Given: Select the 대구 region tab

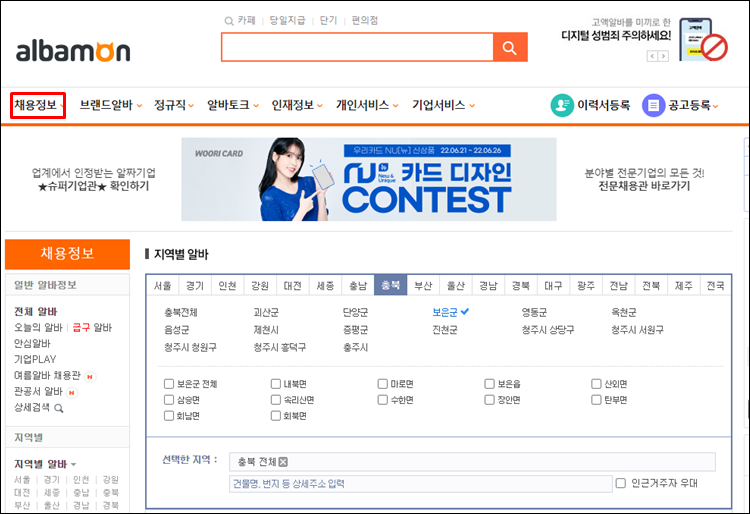Looking at the screenshot, I should pyautogui.click(x=553, y=285).
